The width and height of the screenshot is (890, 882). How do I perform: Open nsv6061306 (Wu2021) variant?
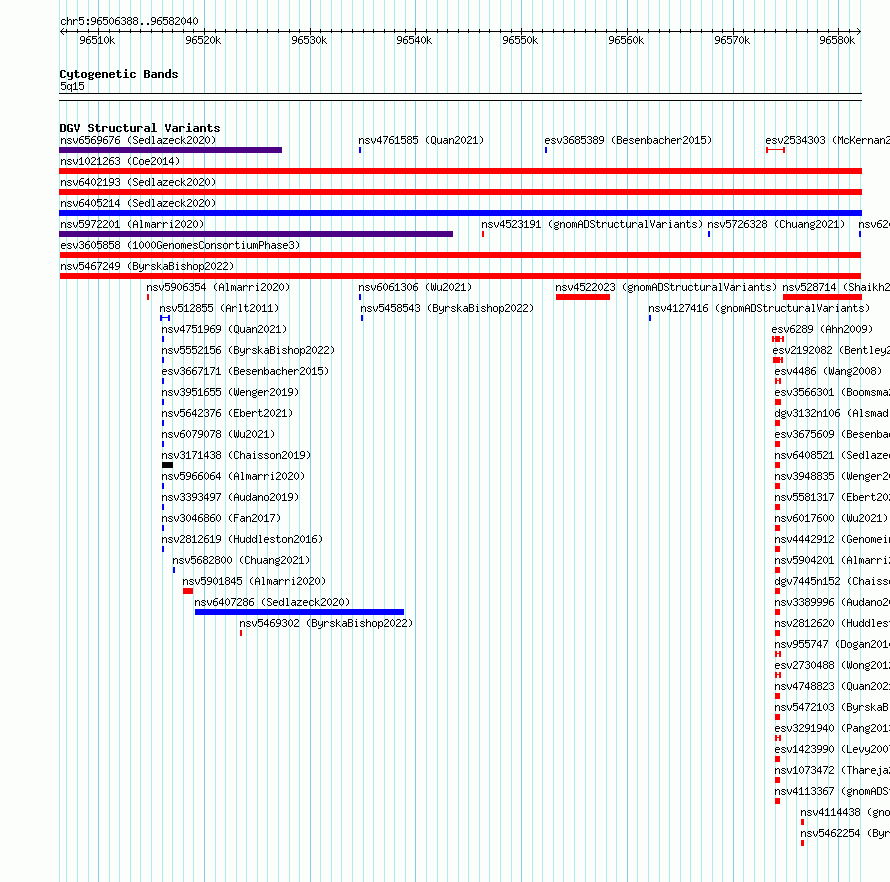(x=415, y=287)
